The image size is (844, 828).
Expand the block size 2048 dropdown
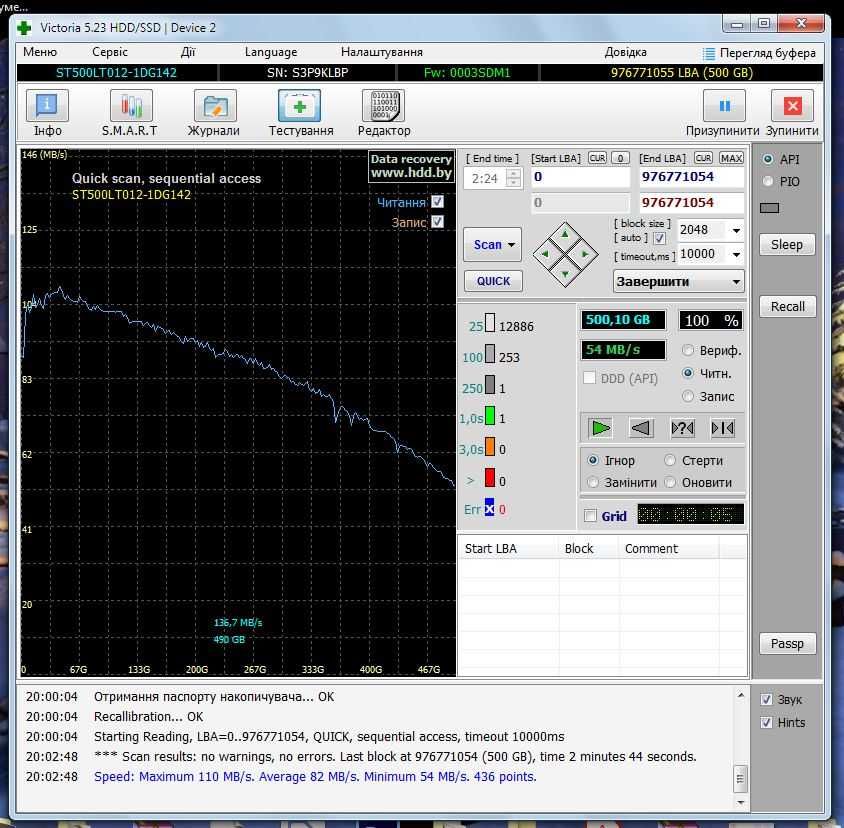[736, 230]
